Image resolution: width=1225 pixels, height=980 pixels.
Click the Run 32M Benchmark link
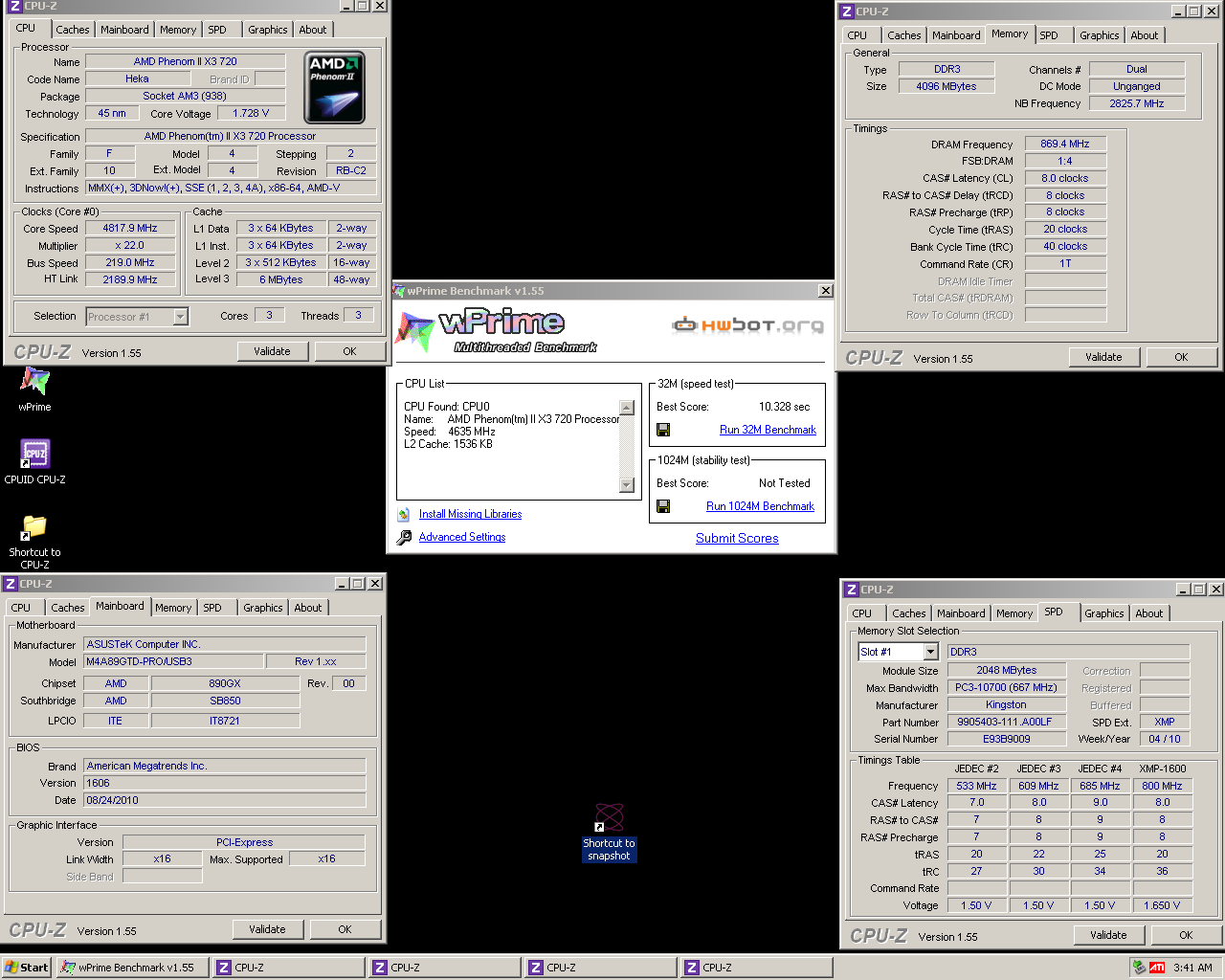click(x=768, y=430)
